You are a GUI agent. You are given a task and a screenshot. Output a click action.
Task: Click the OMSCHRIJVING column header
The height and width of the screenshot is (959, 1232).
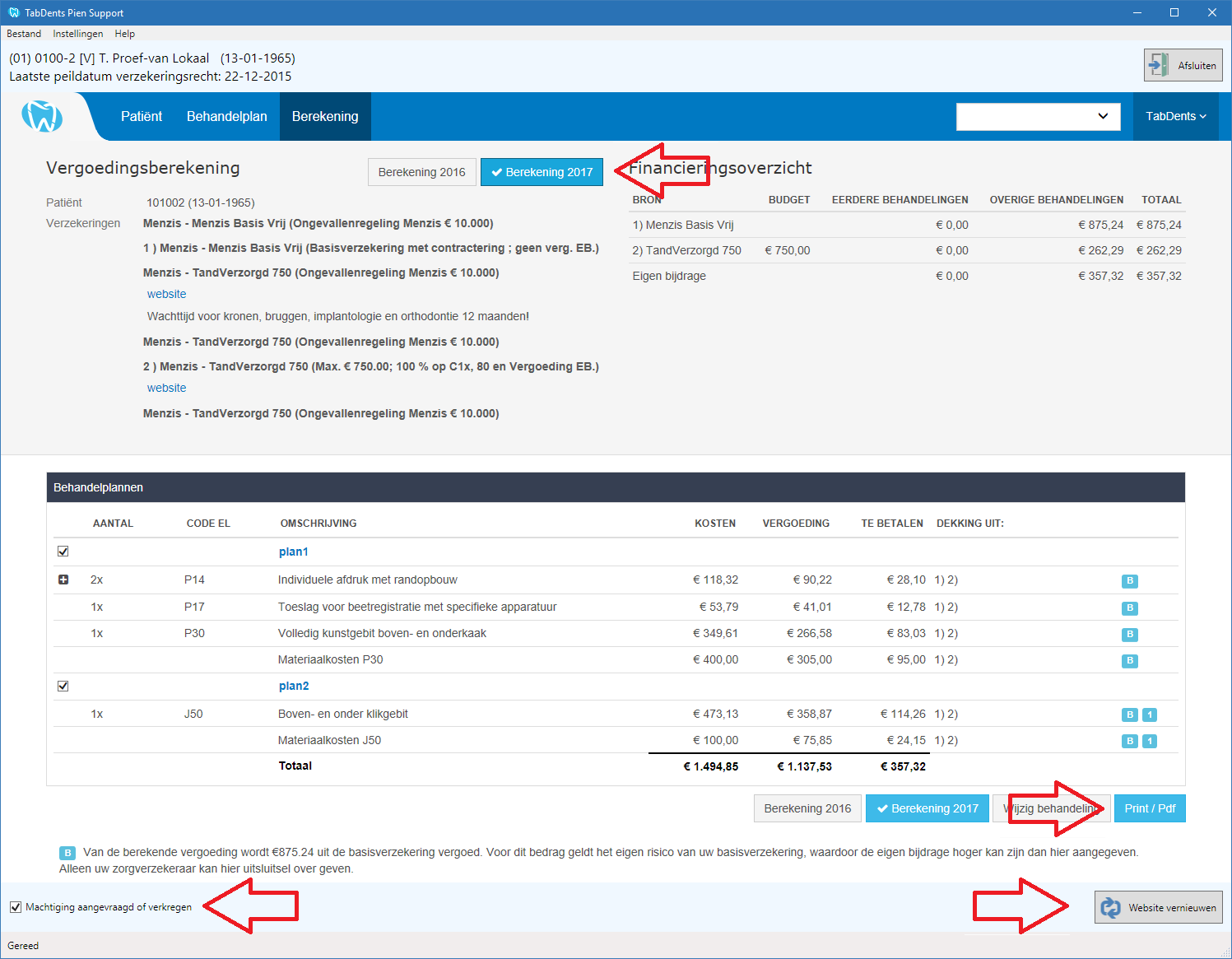click(318, 524)
